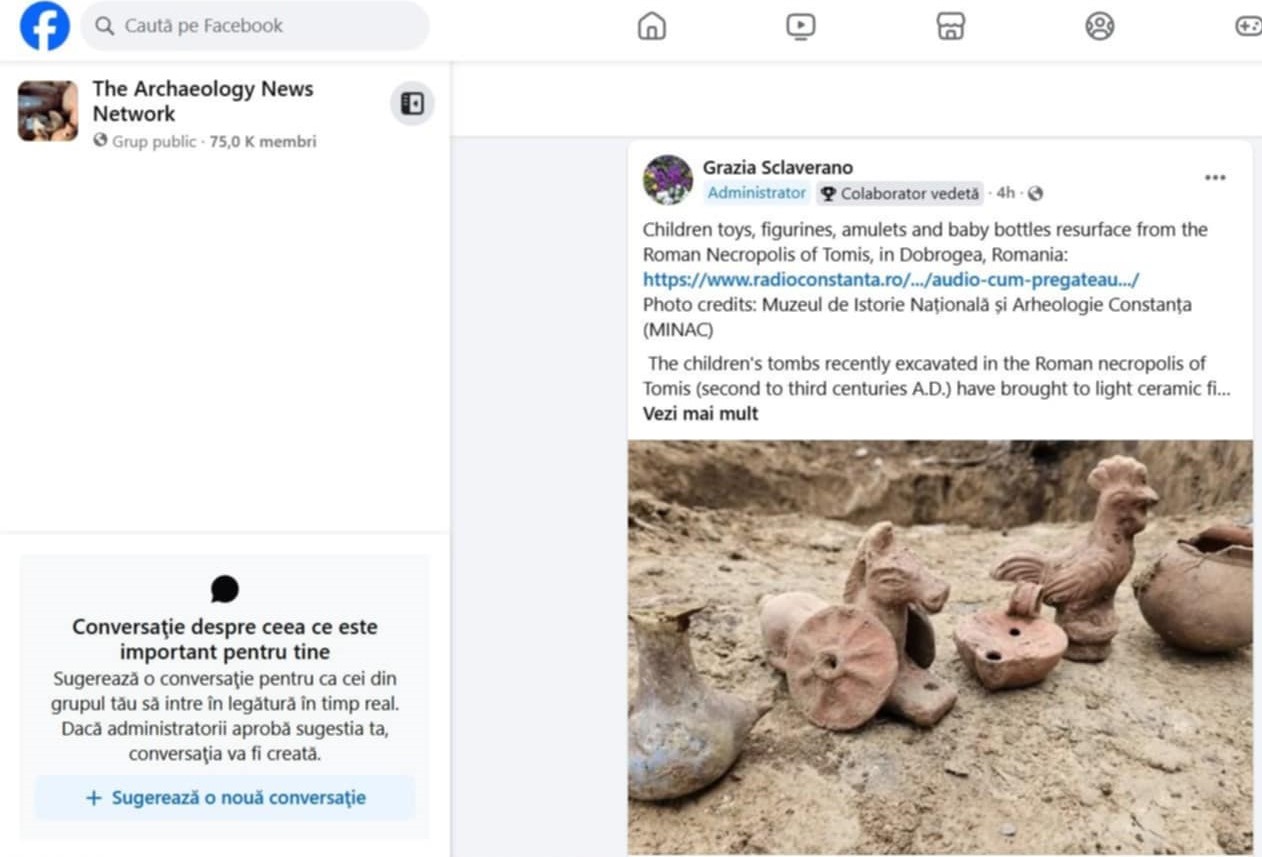The image size is (1262, 857).
Task: Open the Facebook logo home link
Action: pyautogui.click(x=45, y=26)
